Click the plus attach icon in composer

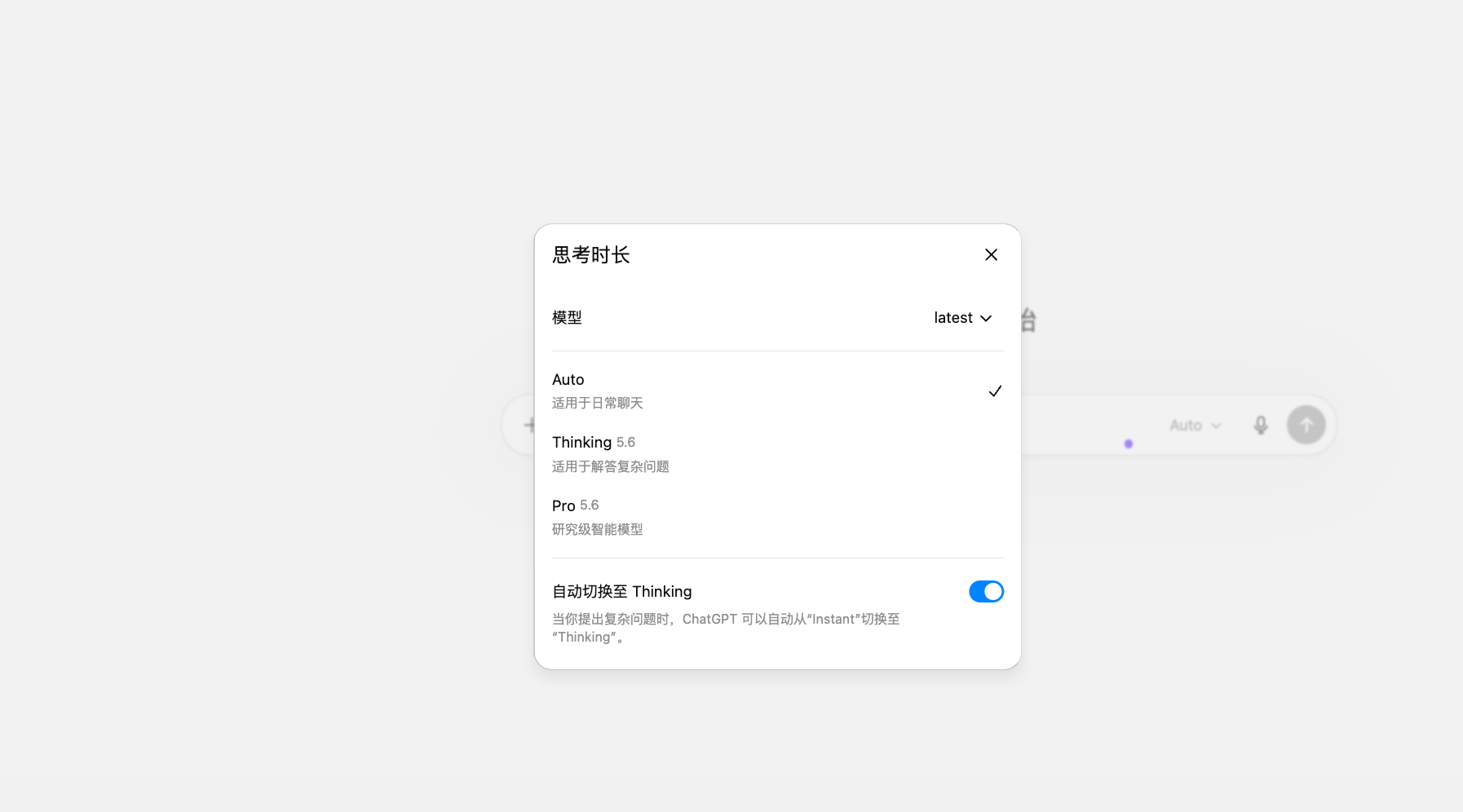pos(529,425)
